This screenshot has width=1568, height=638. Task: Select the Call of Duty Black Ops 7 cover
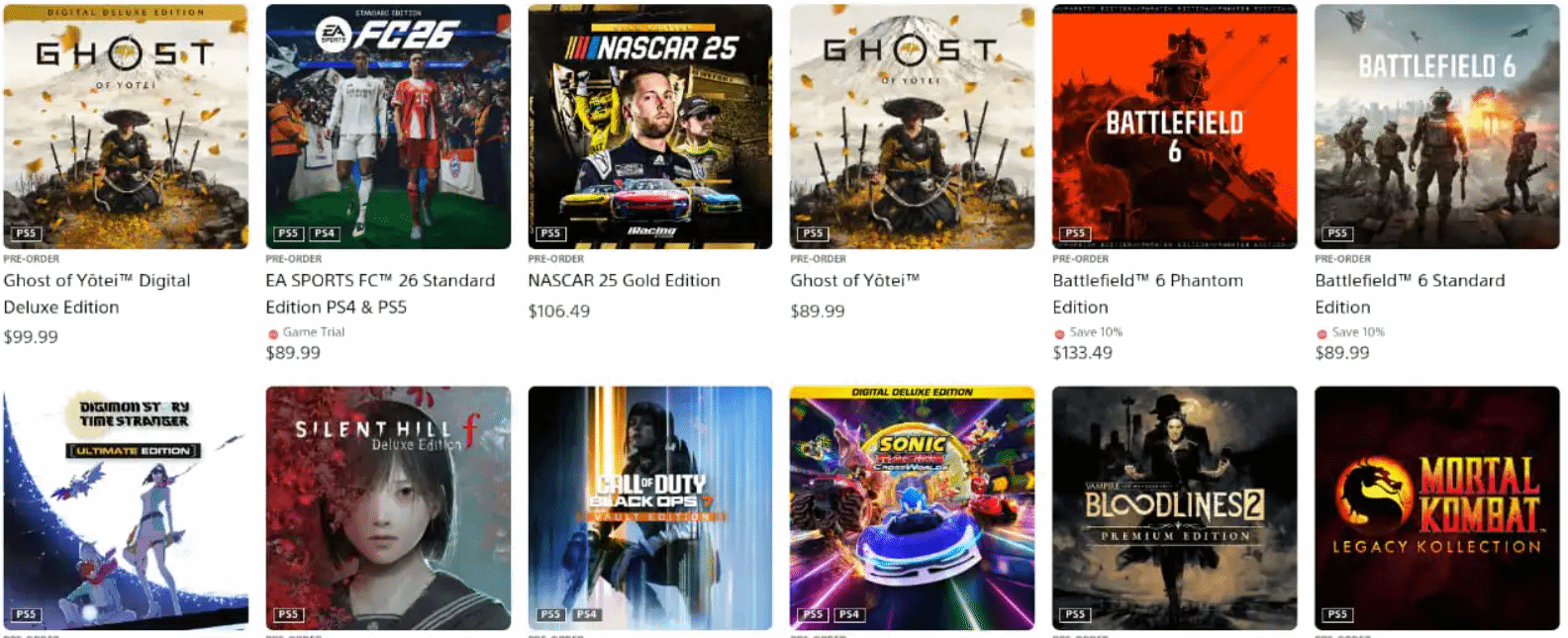pyautogui.click(x=649, y=508)
